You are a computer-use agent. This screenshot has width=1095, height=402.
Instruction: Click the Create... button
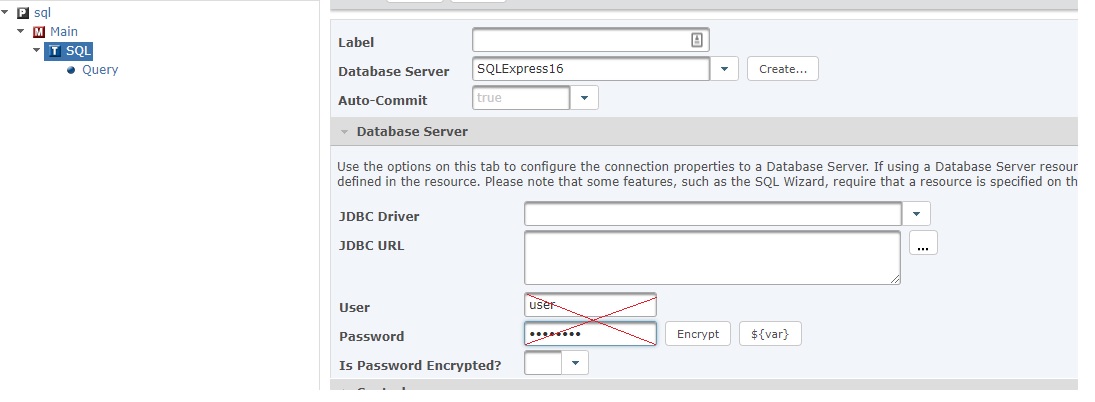(782, 69)
